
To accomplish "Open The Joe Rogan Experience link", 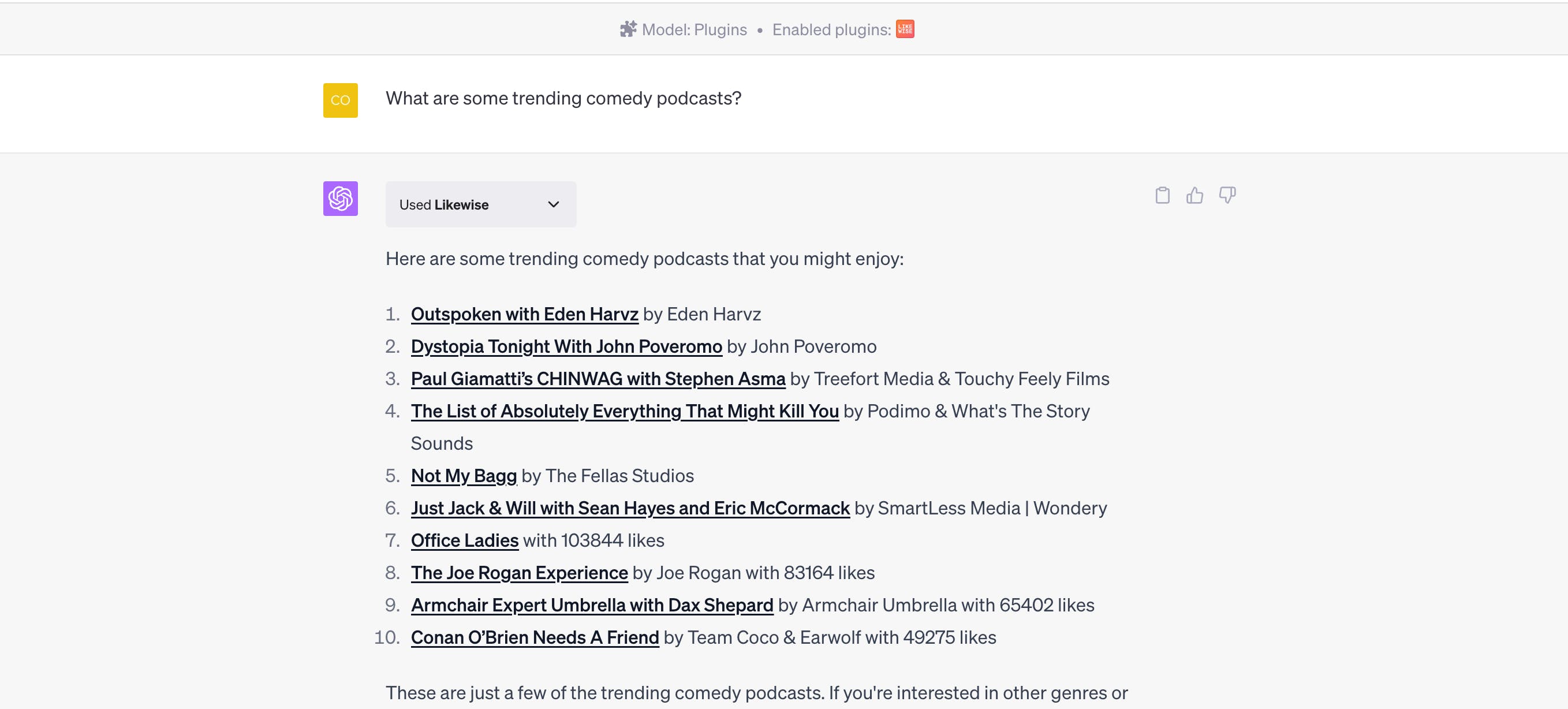I will tap(519, 573).
